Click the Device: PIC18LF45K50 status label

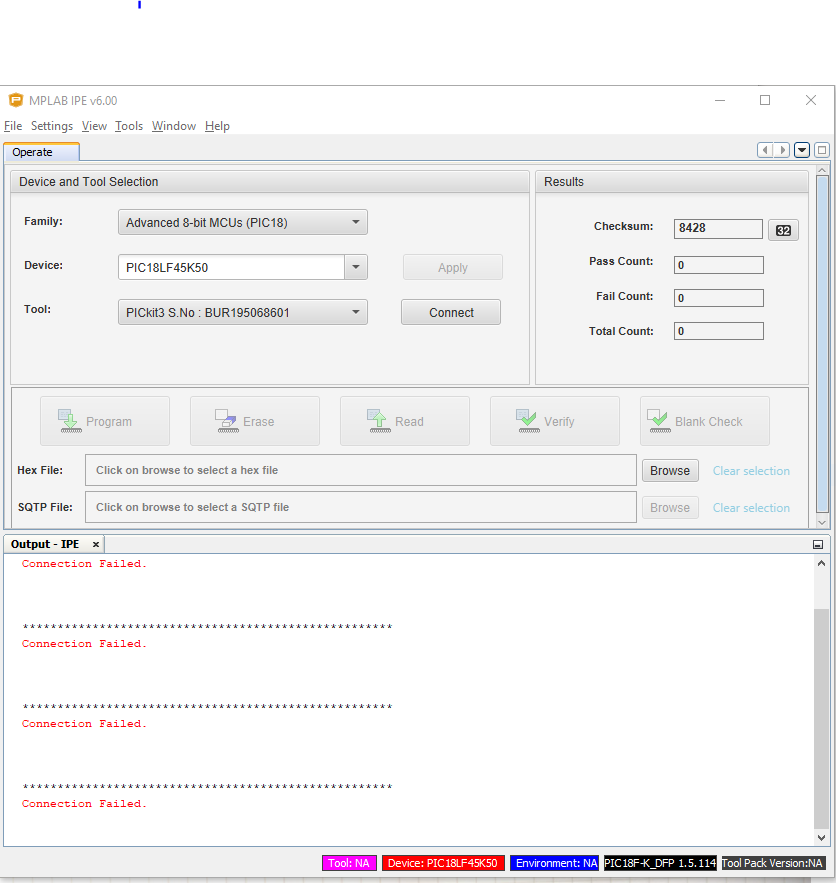[443, 863]
